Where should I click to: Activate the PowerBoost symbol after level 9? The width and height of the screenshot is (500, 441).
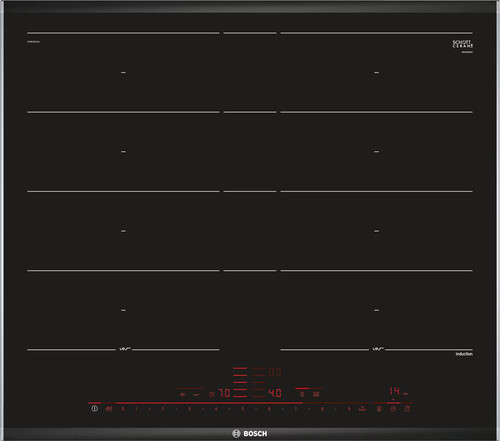362,409
